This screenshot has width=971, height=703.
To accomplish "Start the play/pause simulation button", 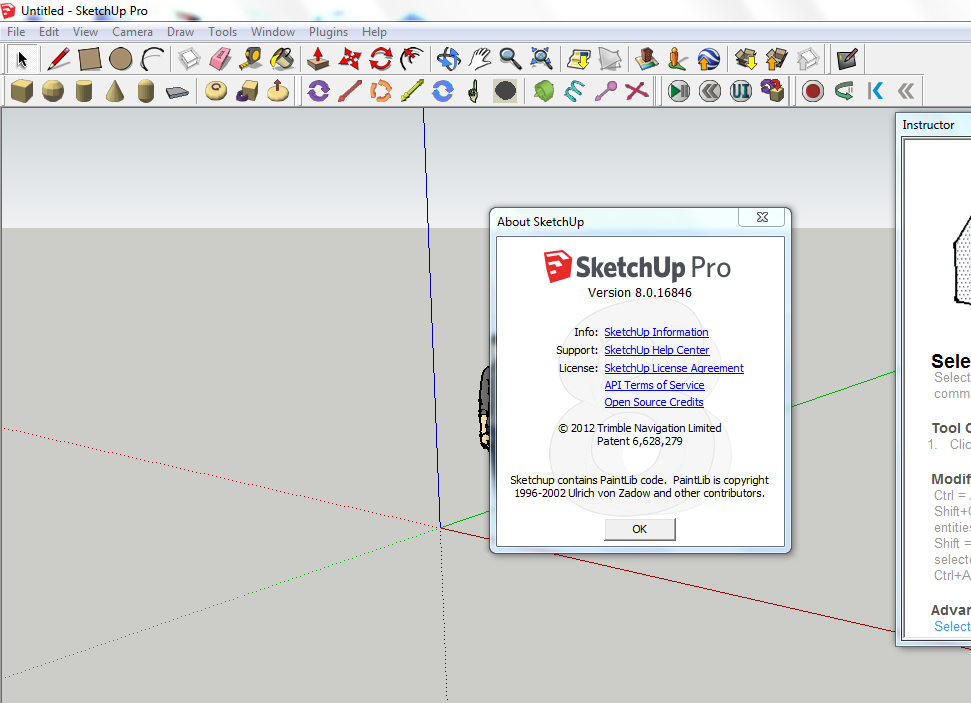I will (x=679, y=92).
